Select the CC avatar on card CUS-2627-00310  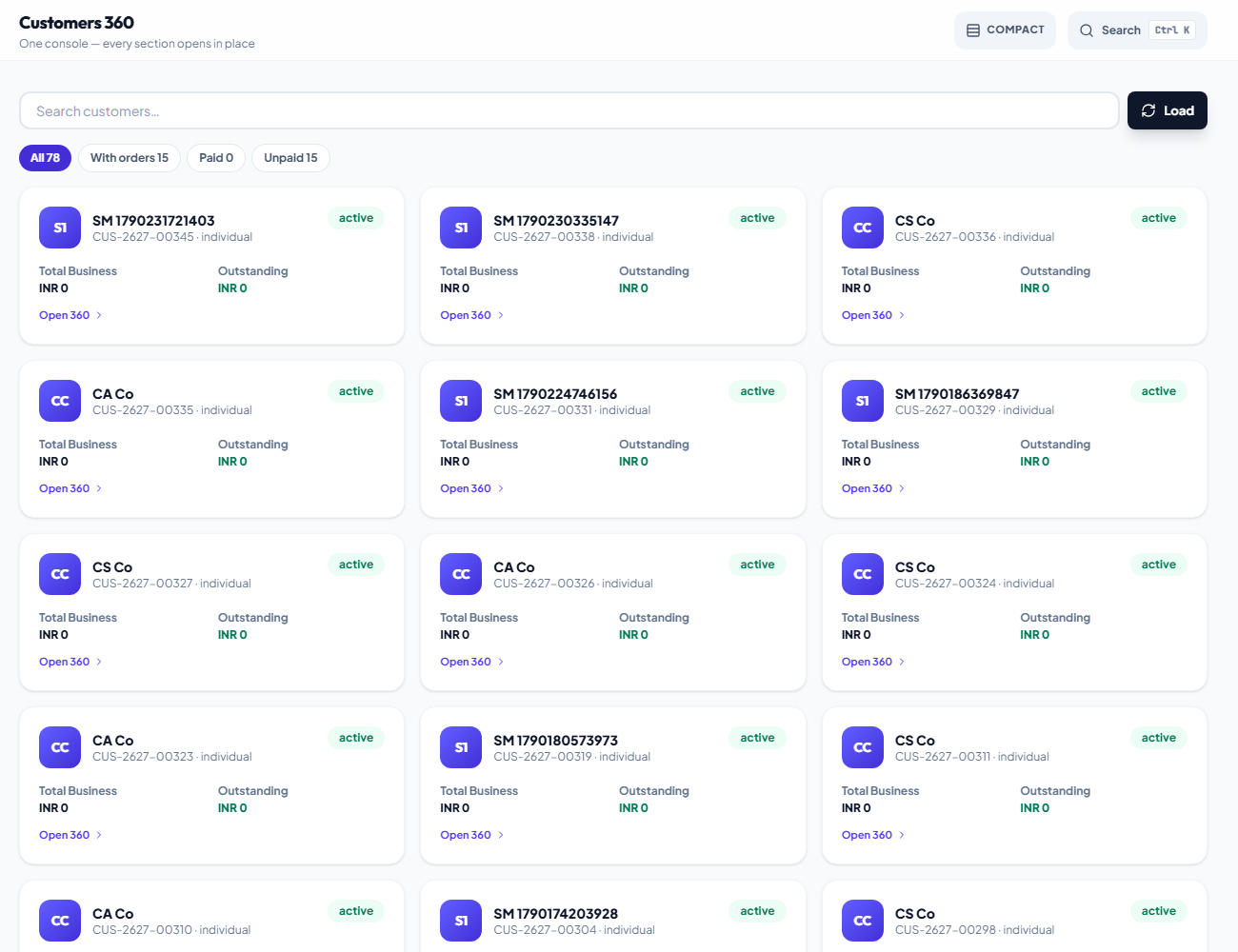coord(60,921)
